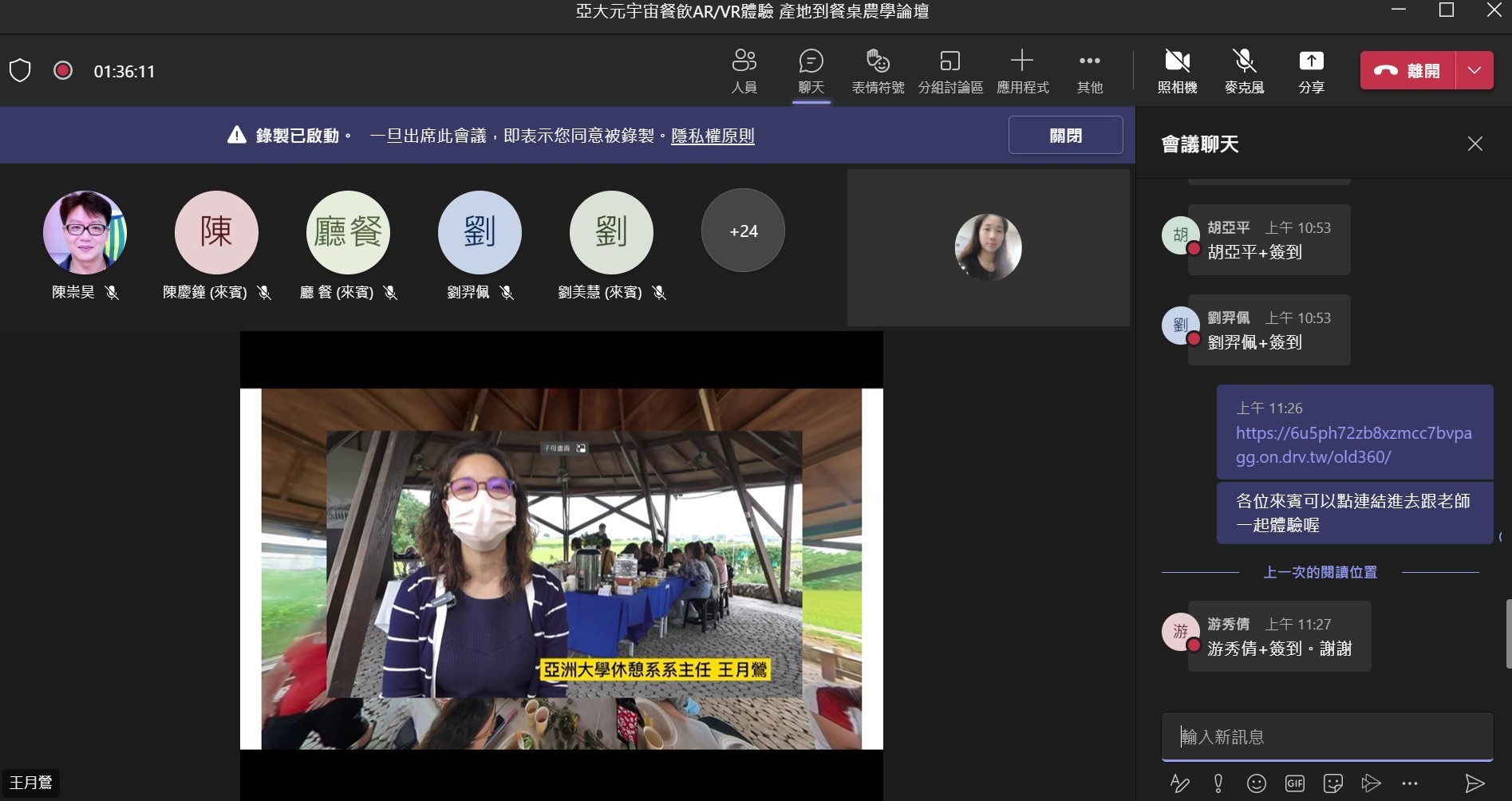Focus the 輸入新訊息 message input box

pyautogui.click(x=1327, y=736)
